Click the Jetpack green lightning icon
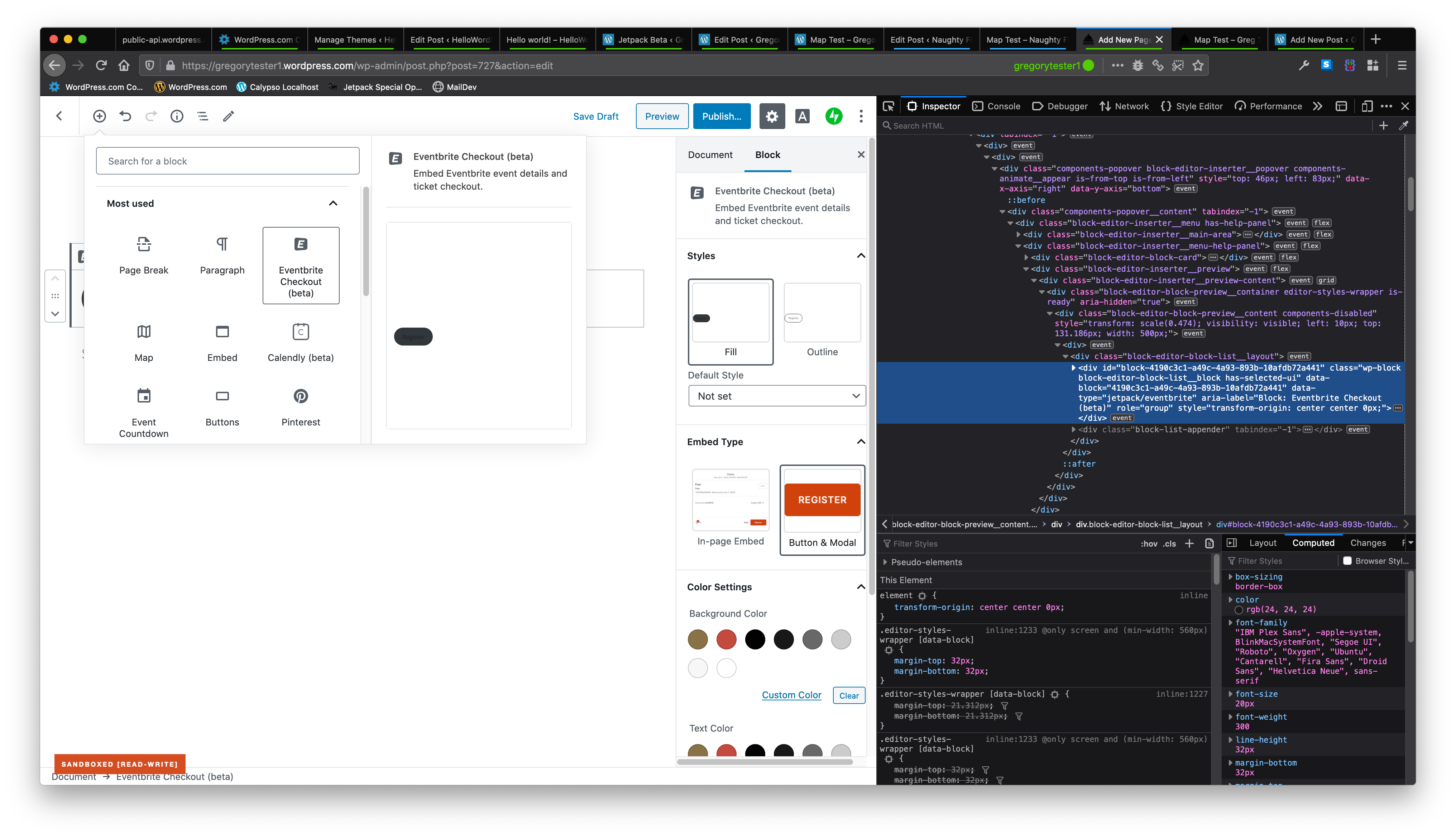This screenshot has height=838, width=1456. click(834, 116)
